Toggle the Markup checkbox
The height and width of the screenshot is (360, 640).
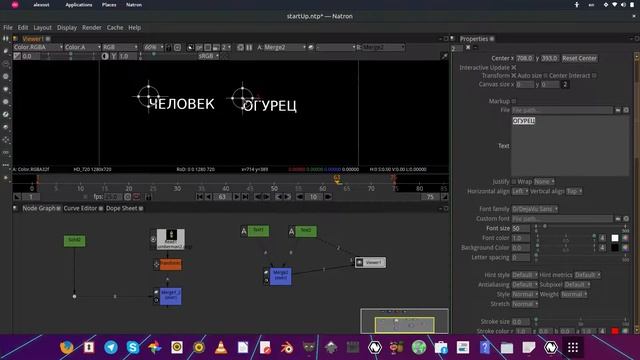pos(514,101)
